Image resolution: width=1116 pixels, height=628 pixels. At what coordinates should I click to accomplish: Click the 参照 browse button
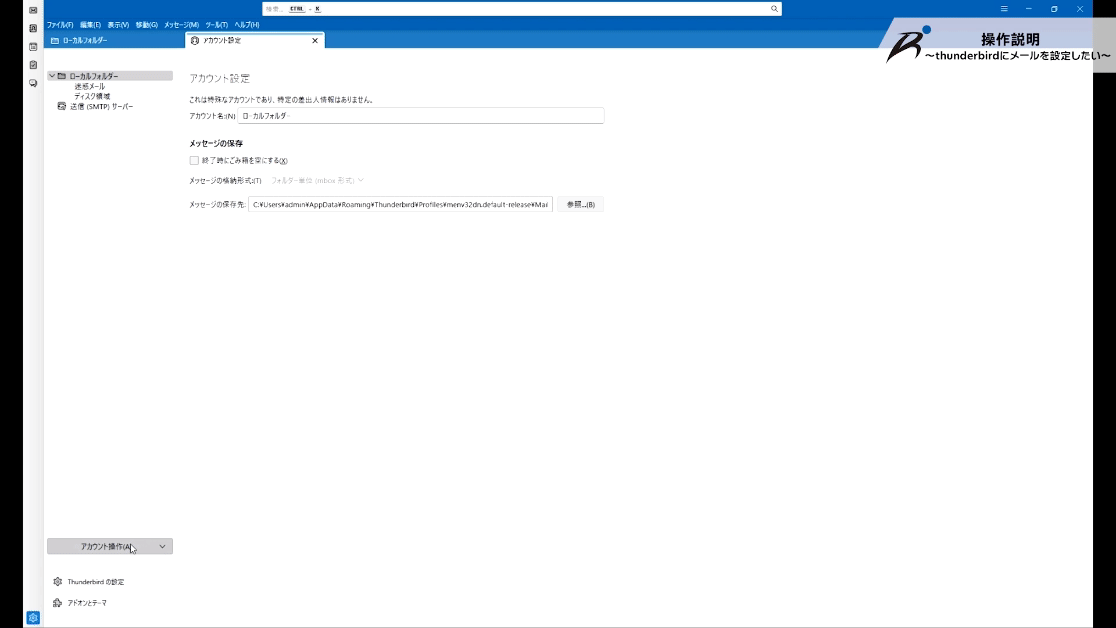point(580,204)
